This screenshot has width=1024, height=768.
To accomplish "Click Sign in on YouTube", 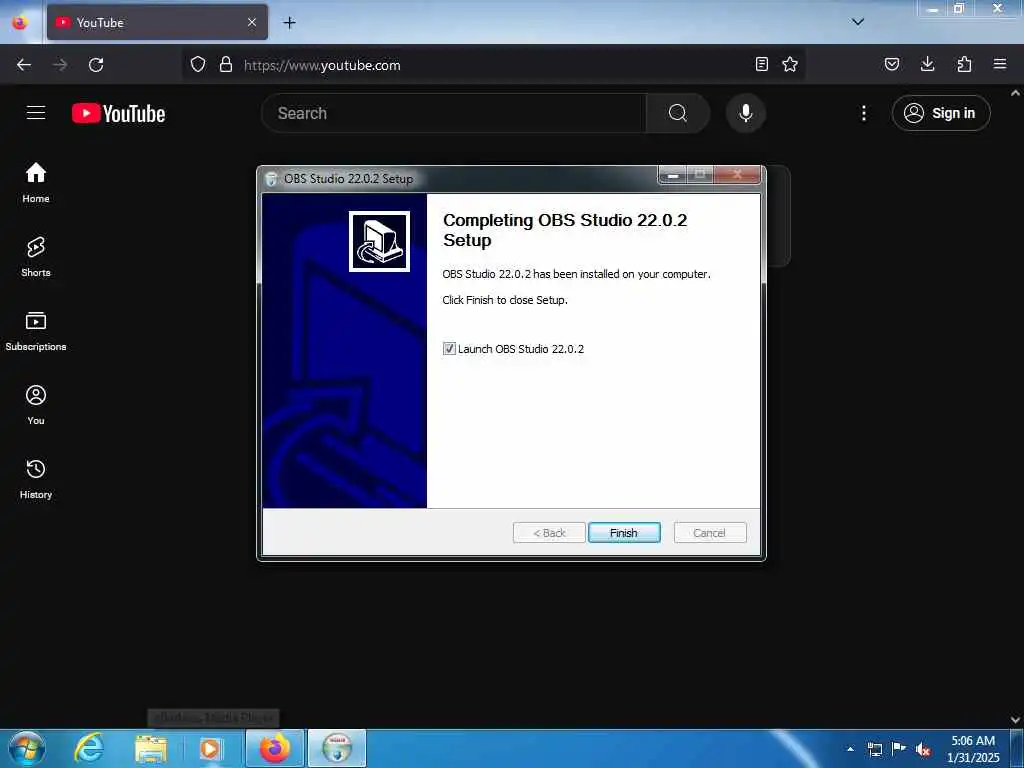I will (x=941, y=113).
